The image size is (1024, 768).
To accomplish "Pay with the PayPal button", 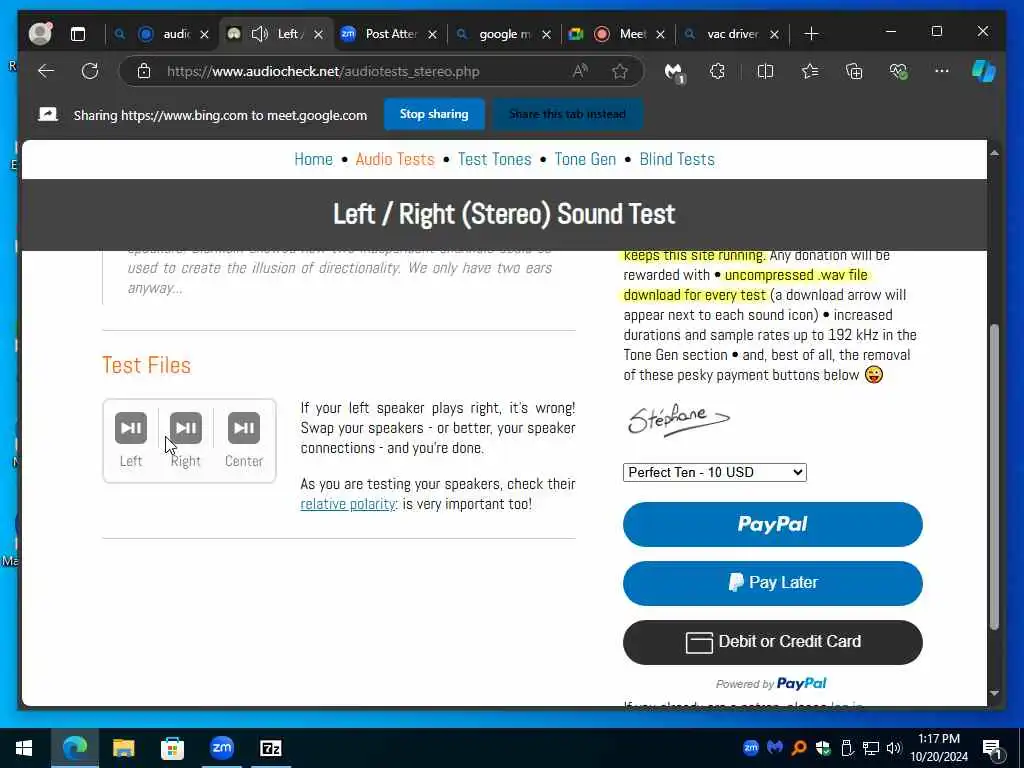I will (773, 524).
